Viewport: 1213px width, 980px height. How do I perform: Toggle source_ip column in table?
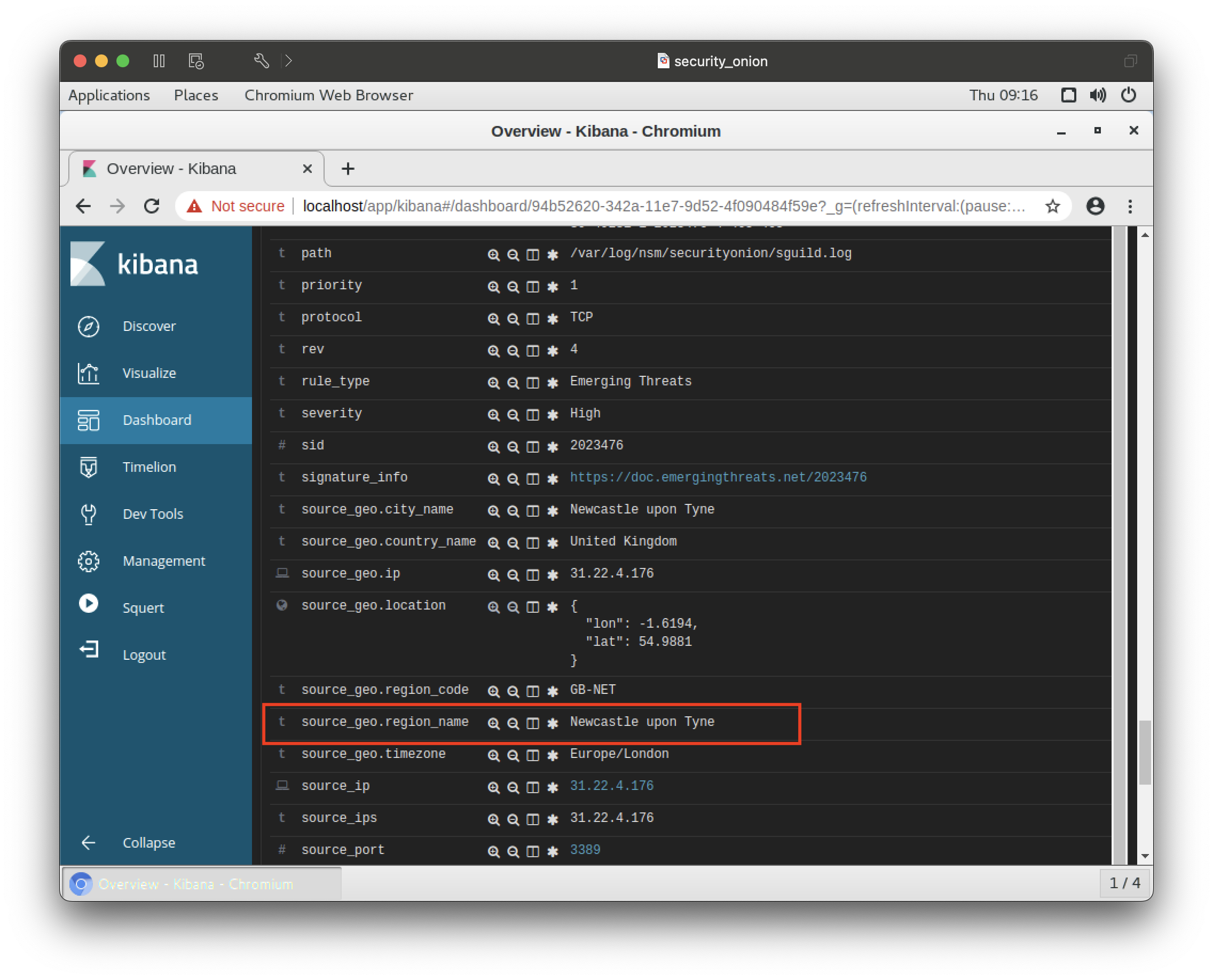click(532, 787)
